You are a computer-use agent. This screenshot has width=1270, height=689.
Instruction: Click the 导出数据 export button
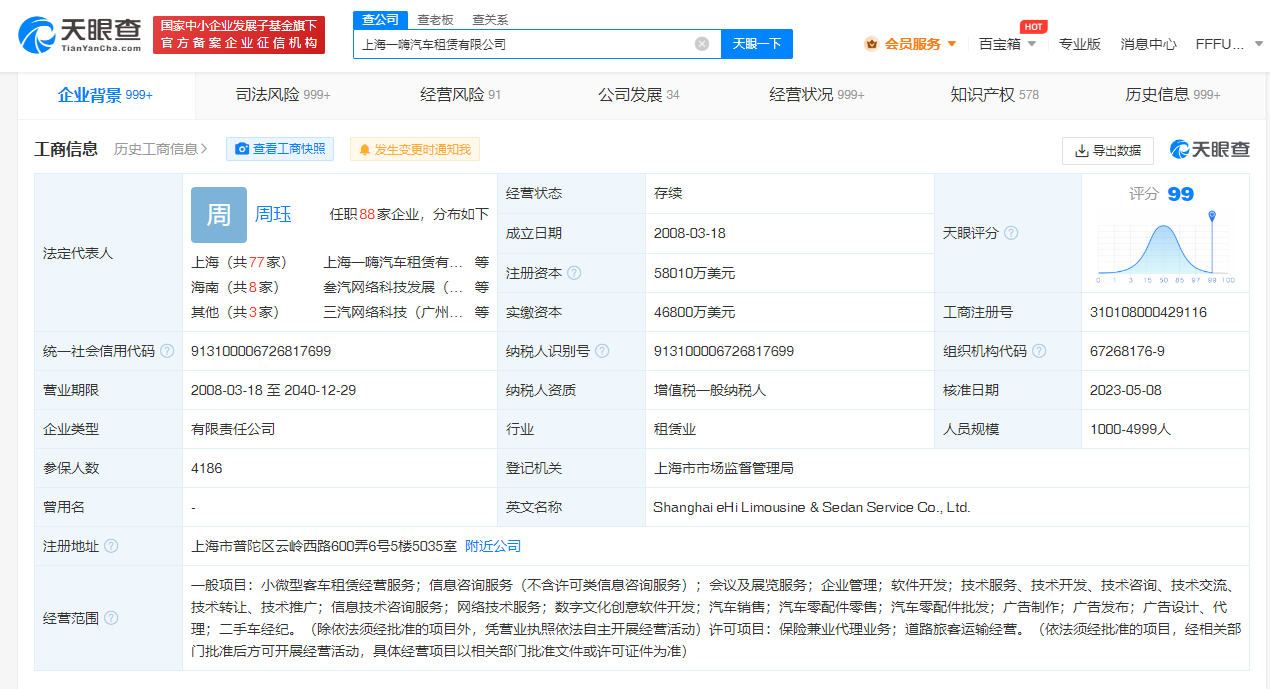point(1107,150)
